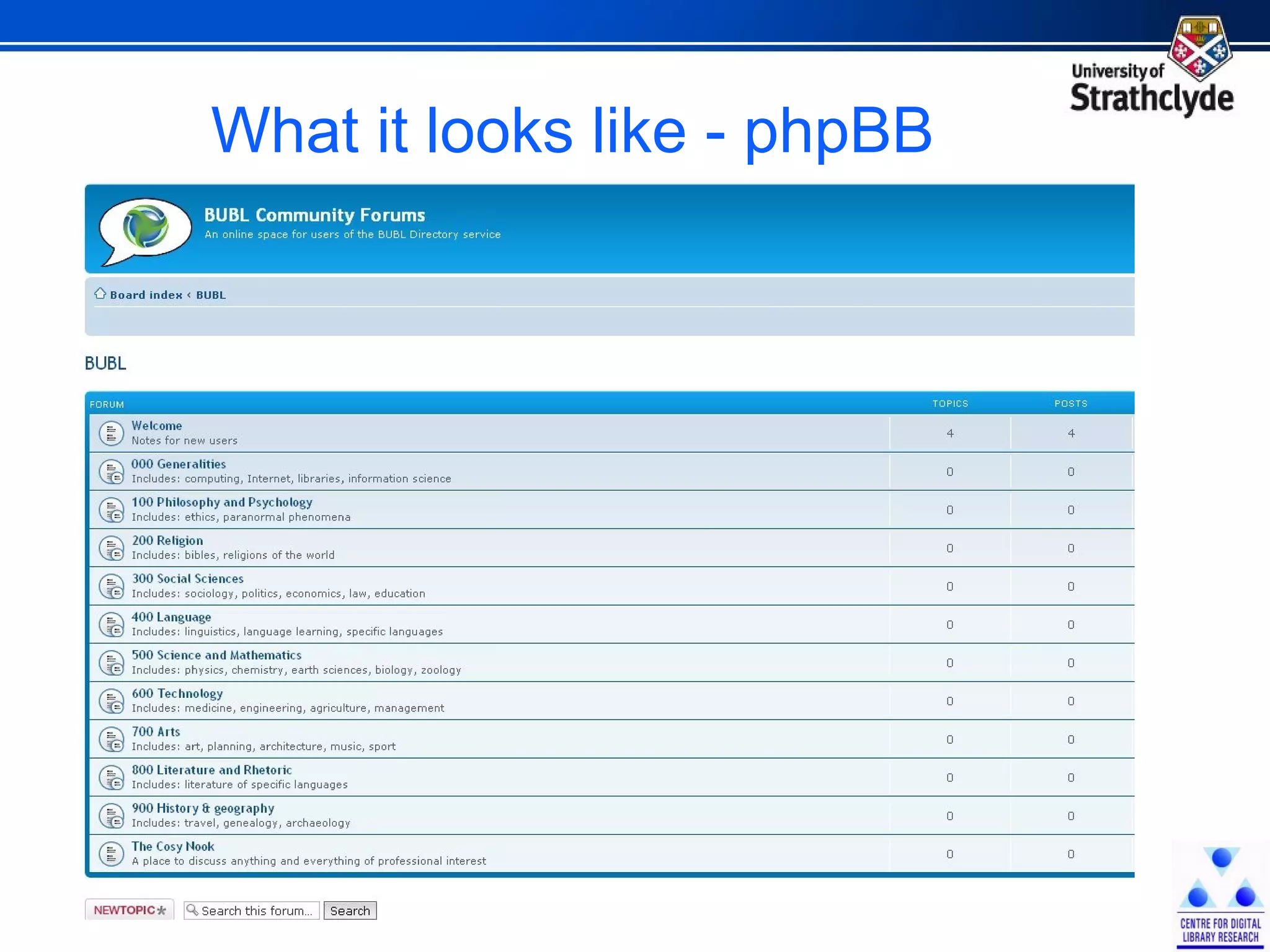Click the forum icon next to The Cosy Nook

111,854
